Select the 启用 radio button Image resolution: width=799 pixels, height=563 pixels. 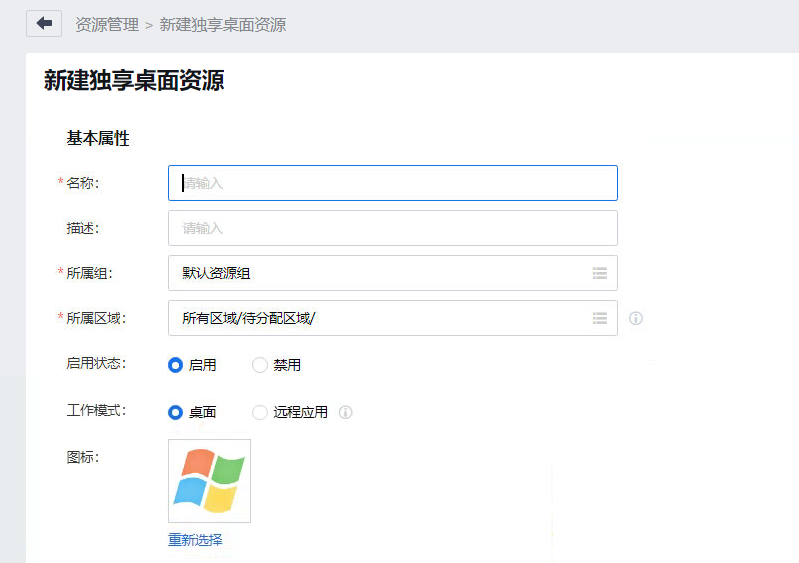click(x=176, y=365)
